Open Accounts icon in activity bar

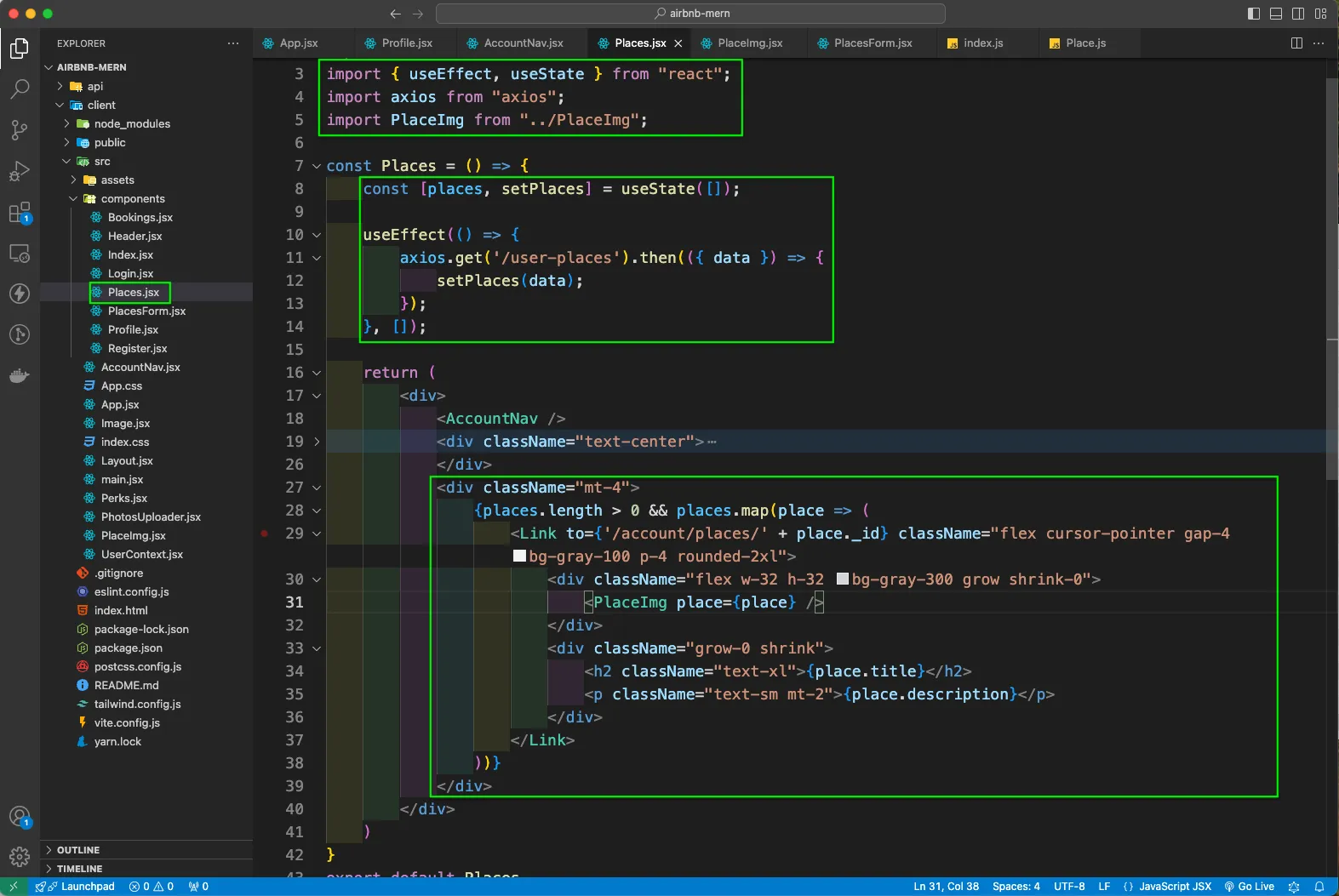pyautogui.click(x=20, y=817)
